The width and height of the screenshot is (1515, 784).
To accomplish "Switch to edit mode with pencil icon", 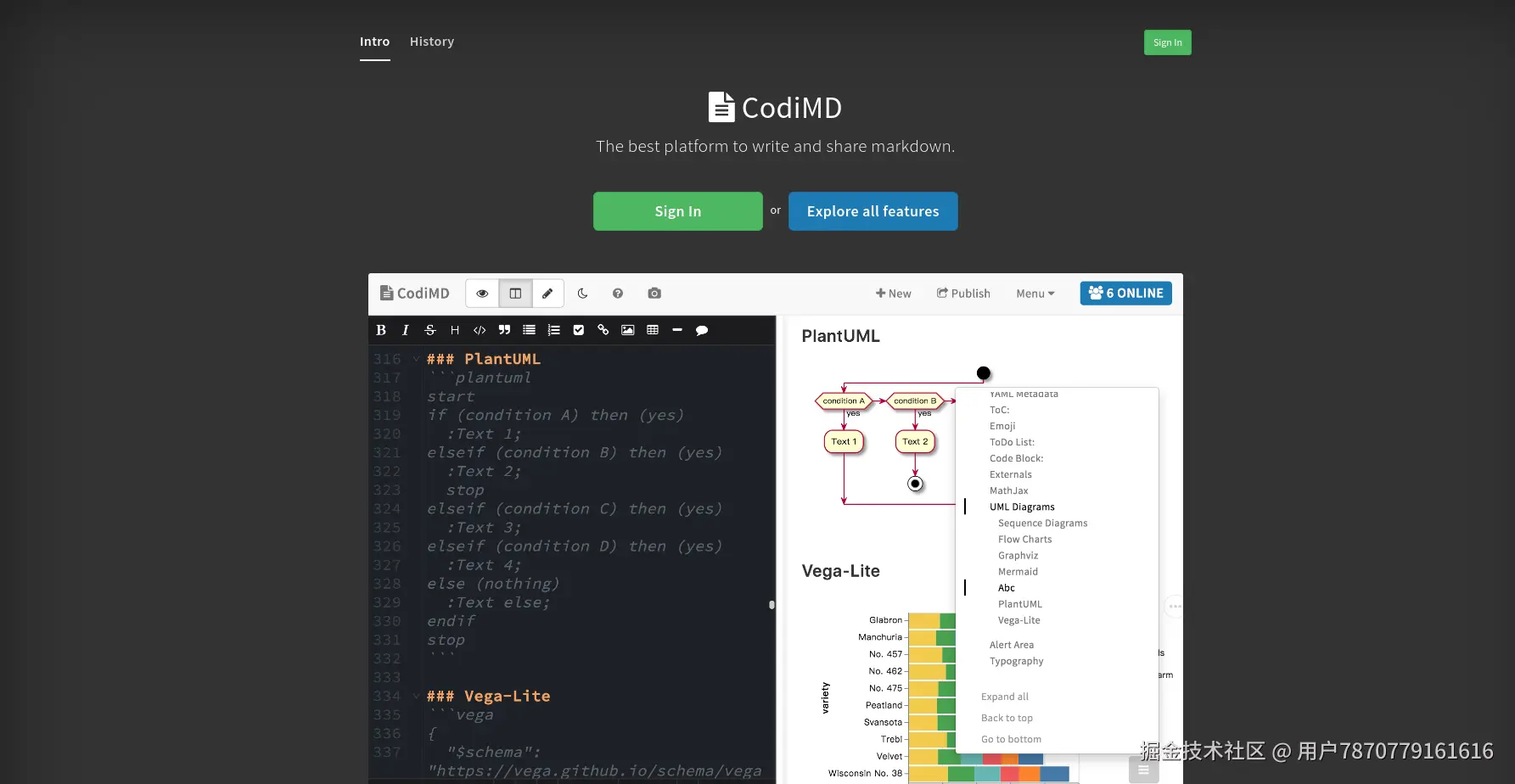I will pos(547,294).
